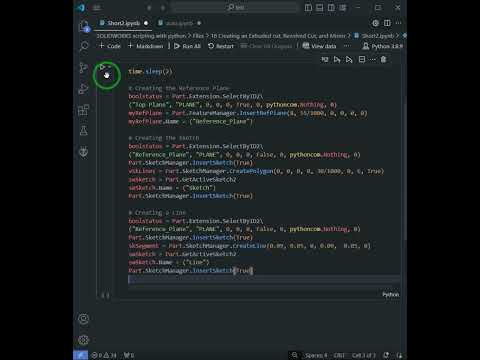
Task: Click the zoom magnifier in status bar
Action: click(295, 355)
